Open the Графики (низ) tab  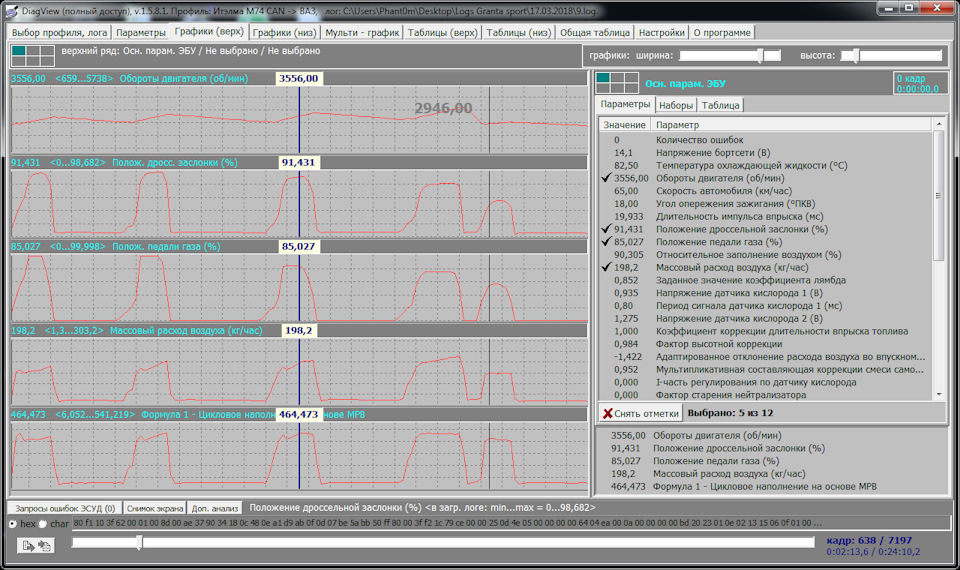click(285, 32)
